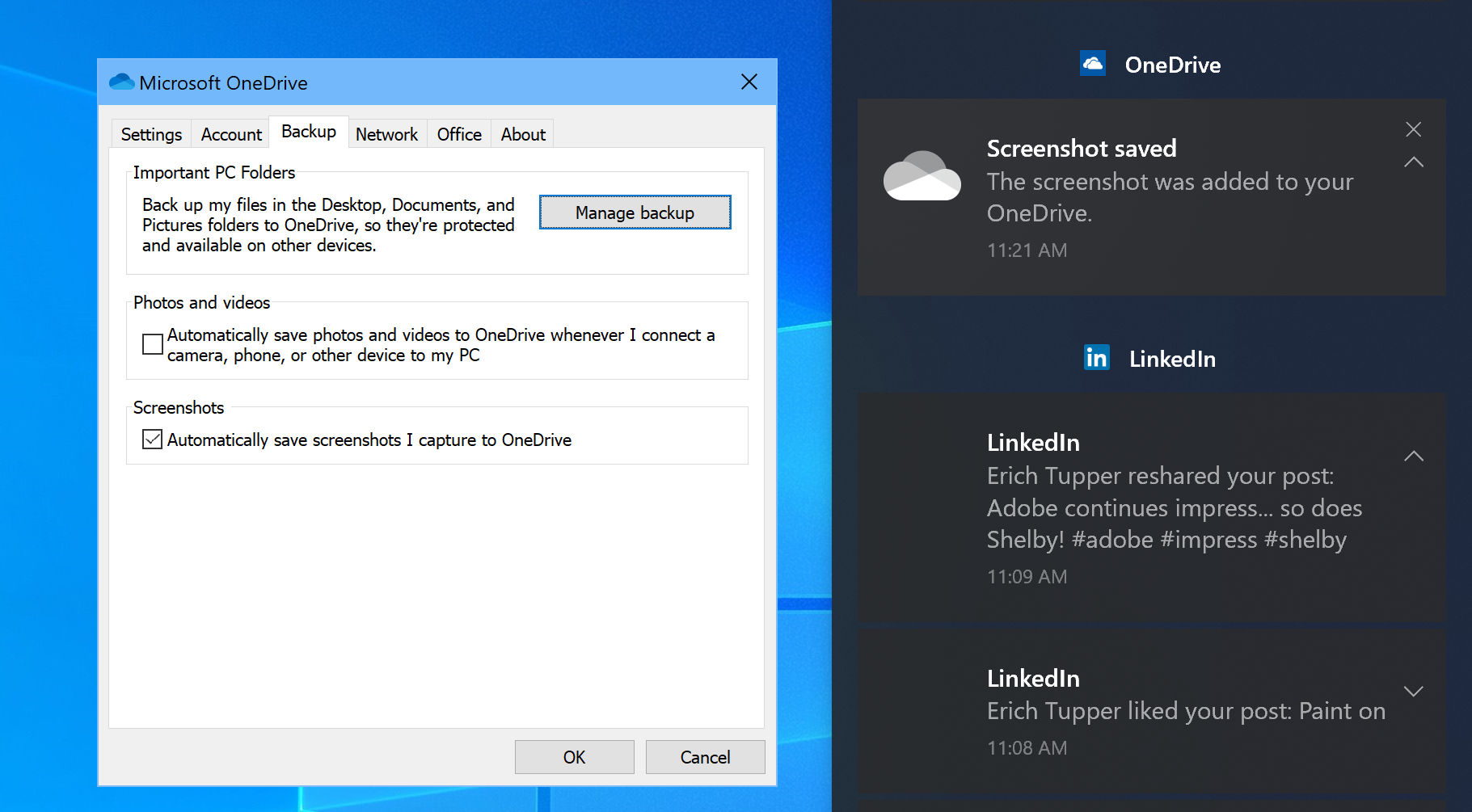Image resolution: width=1472 pixels, height=812 pixels.
Task: Click the gray cloud icon in Screenshot saved notification
Action: [922, 175]
